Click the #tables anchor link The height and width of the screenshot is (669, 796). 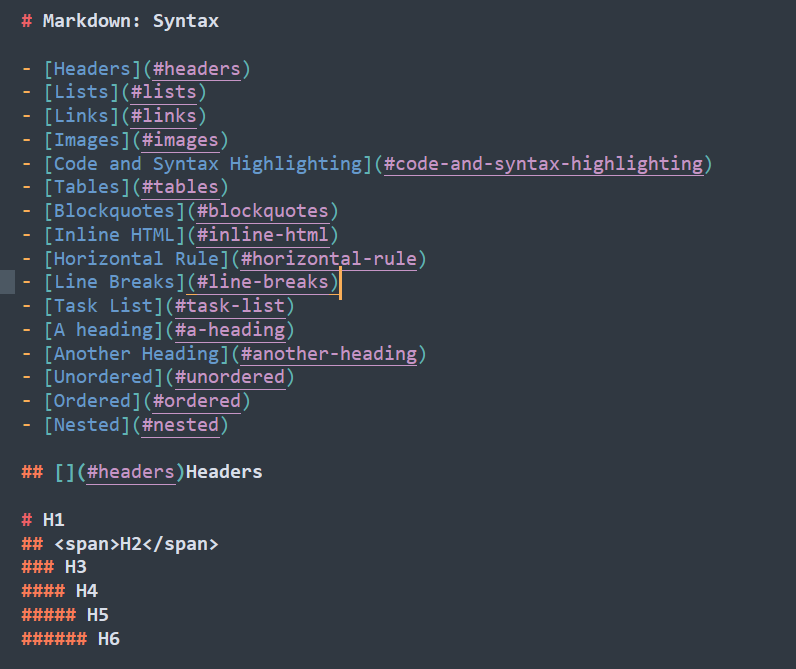(180, 187)
